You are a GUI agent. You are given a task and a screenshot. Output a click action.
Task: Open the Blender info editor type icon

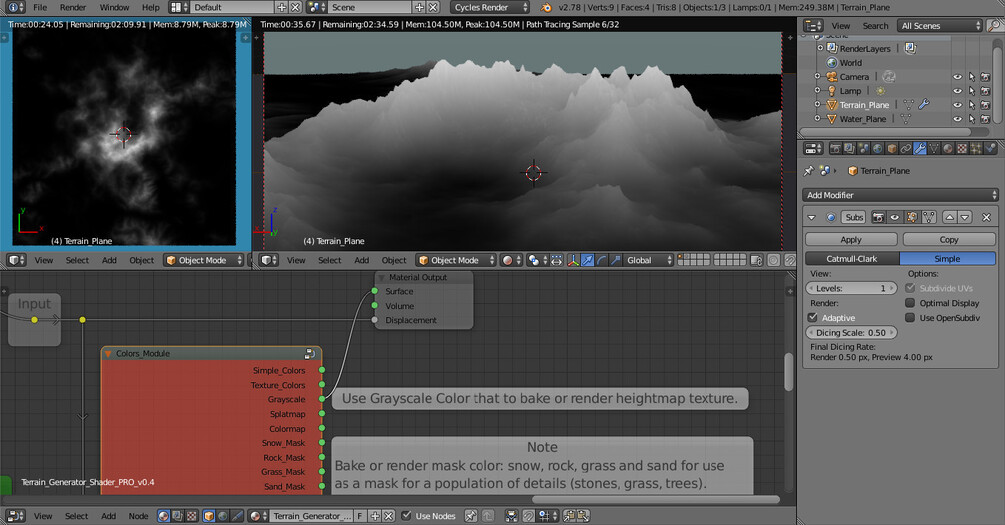coord(13,8)
